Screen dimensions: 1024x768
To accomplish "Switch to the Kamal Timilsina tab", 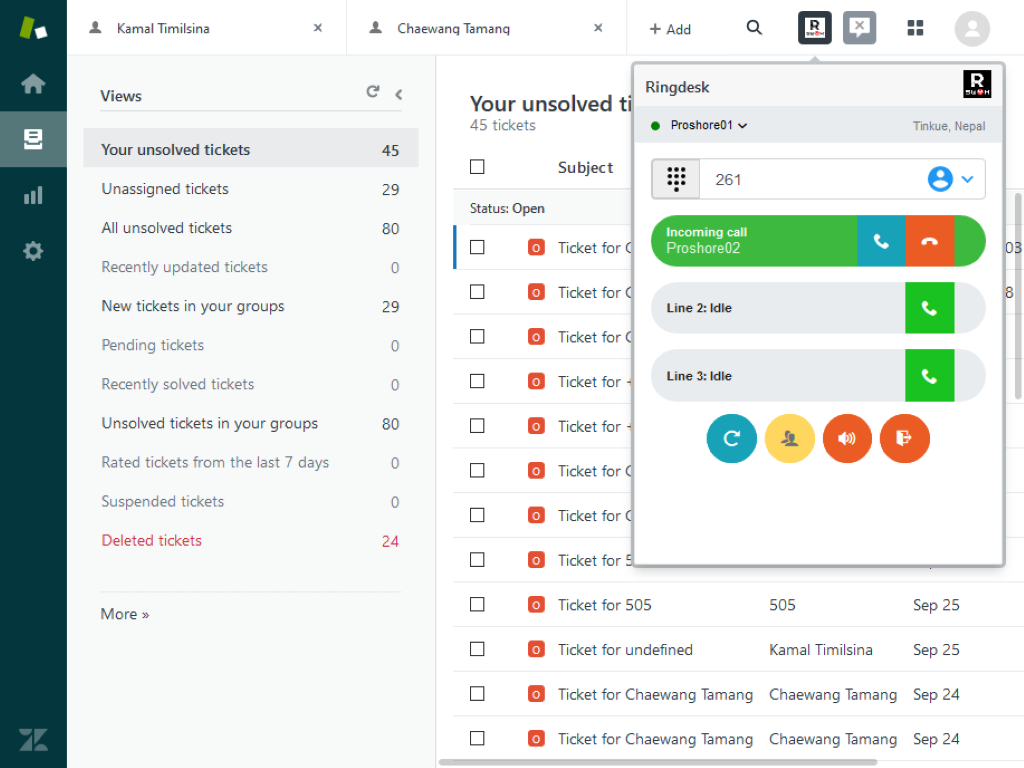I will point(165,29).
